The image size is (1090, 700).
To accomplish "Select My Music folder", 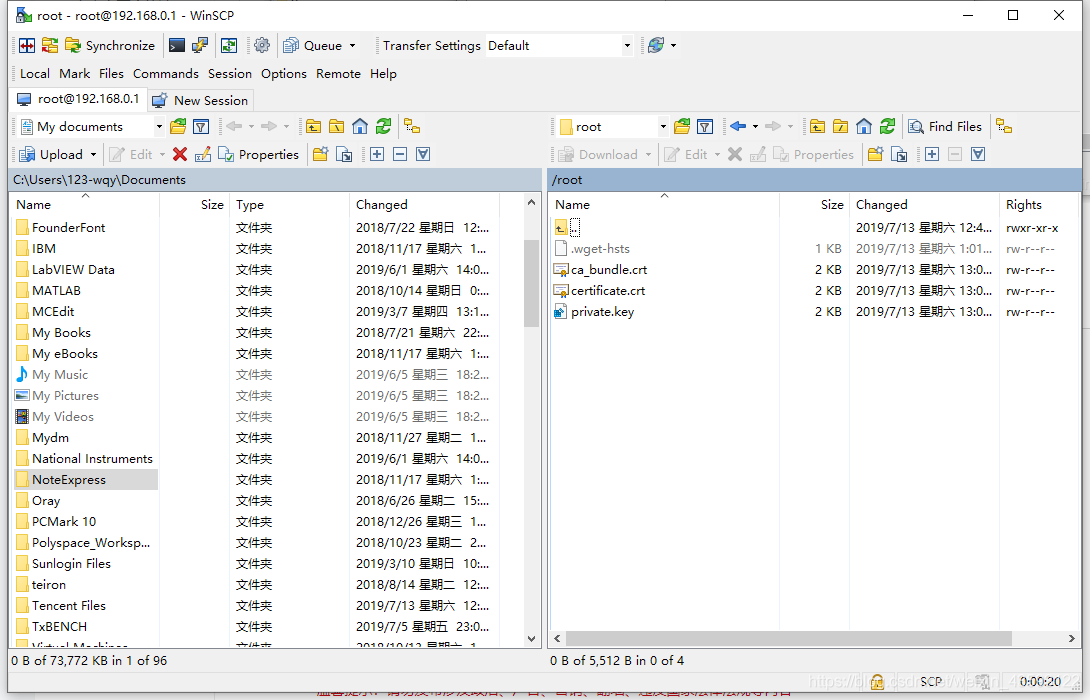I will 60,375.
